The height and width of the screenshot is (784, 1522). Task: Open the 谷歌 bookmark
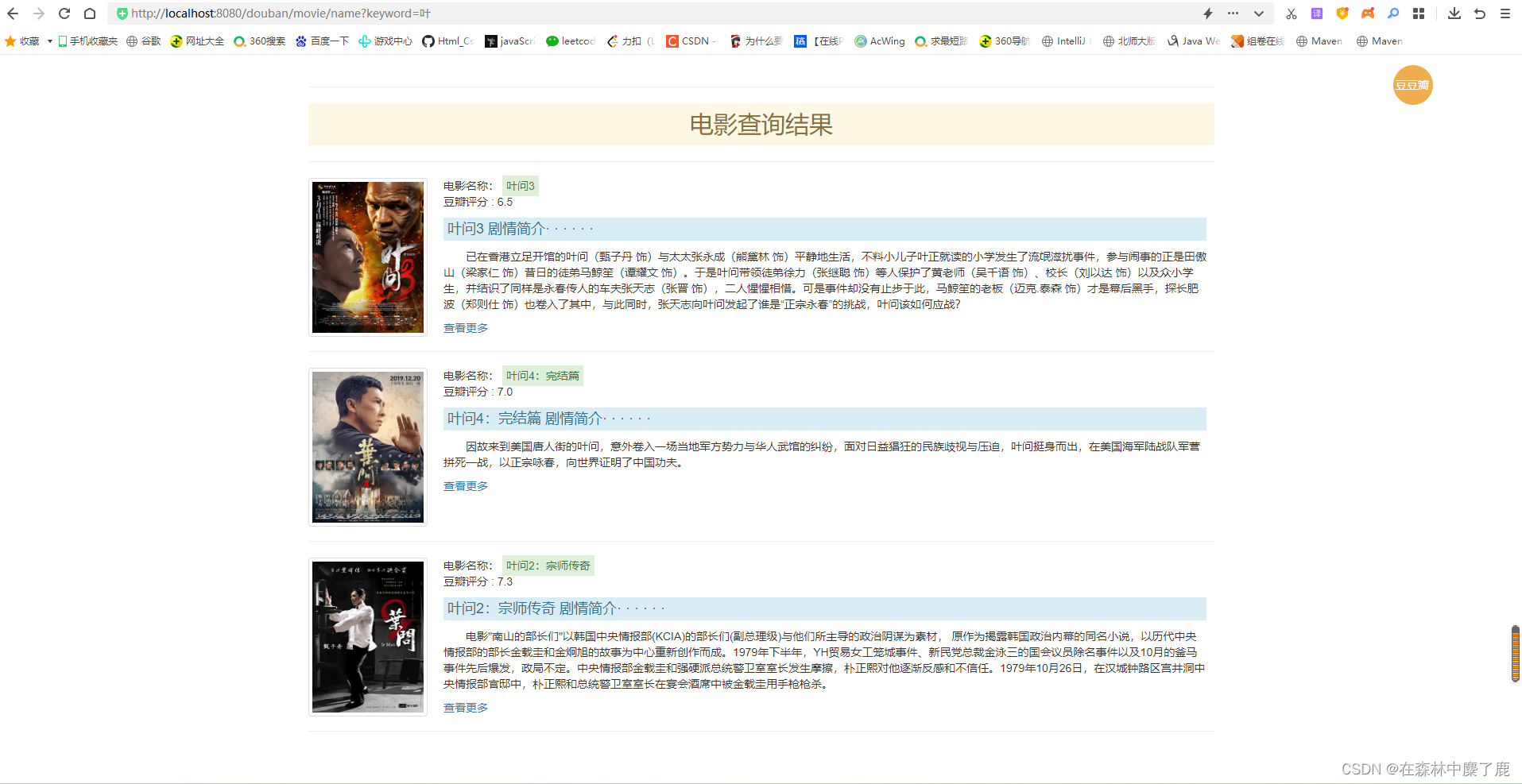144,41
